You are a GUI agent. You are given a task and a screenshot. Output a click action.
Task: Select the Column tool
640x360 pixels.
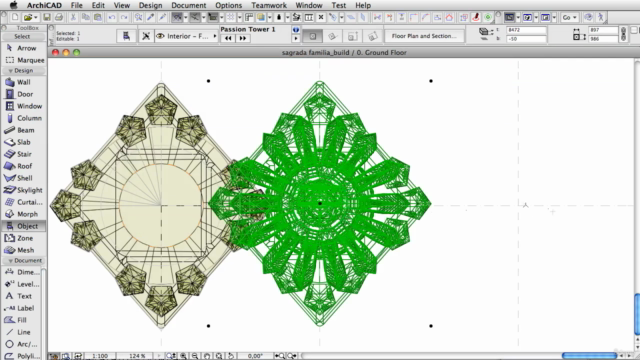pos(24,118)
